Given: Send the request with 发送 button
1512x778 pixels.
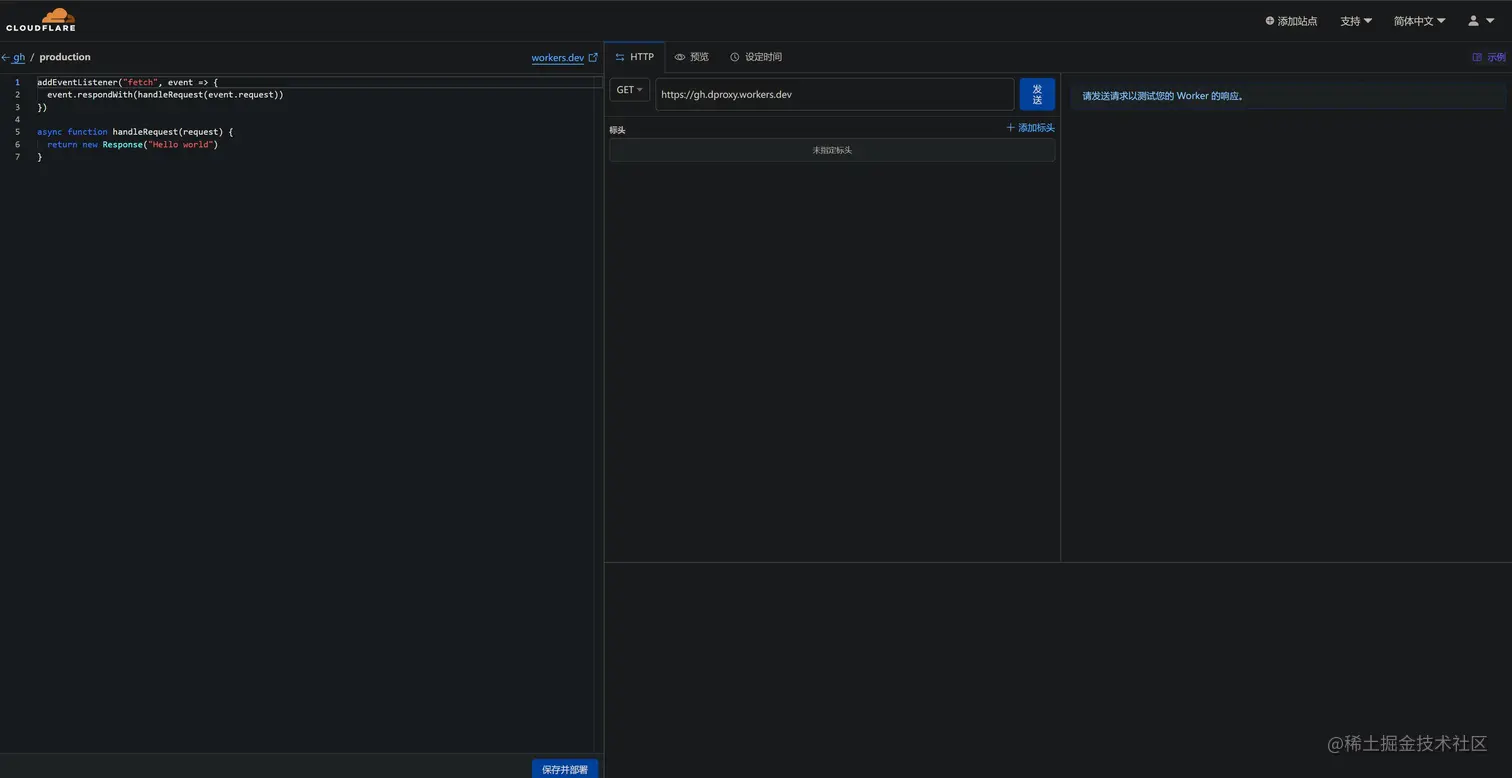Looking at the screenshot, I should coord(1037,94).
